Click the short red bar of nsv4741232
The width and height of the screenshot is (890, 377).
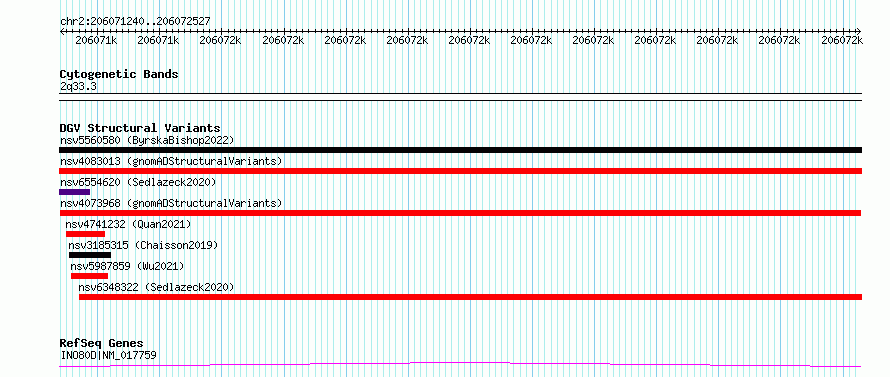coord(85,234)
